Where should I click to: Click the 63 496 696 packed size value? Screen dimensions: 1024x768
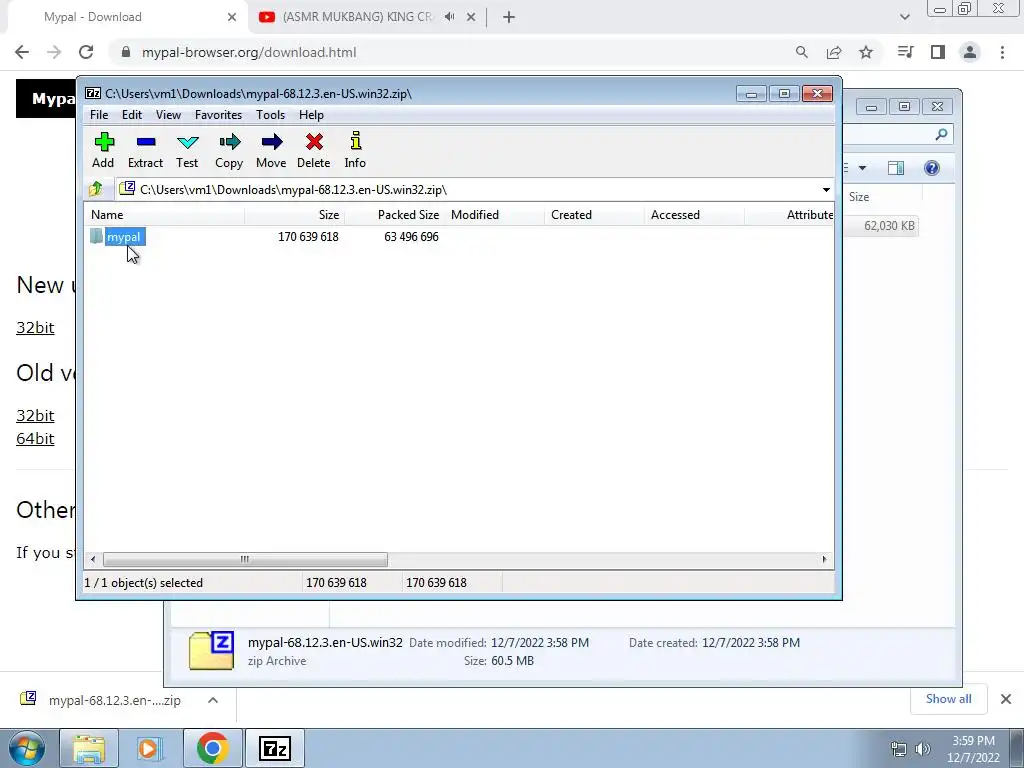pos(411,237)
